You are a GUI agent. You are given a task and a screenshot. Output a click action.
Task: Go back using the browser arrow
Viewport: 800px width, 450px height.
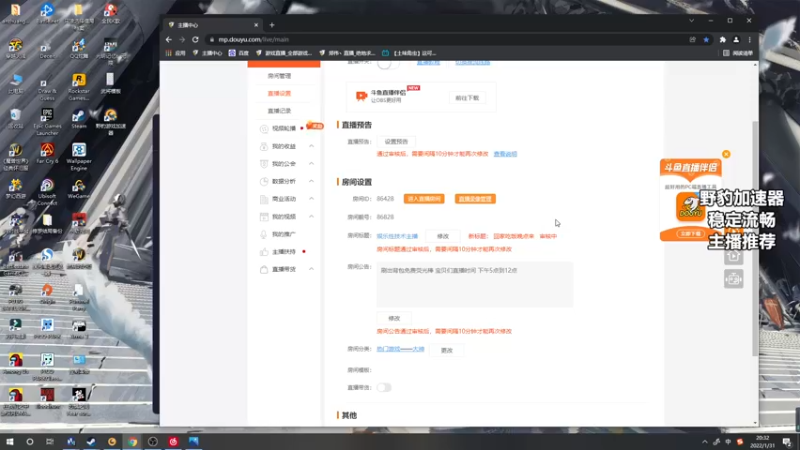click(x=169, y=39)
